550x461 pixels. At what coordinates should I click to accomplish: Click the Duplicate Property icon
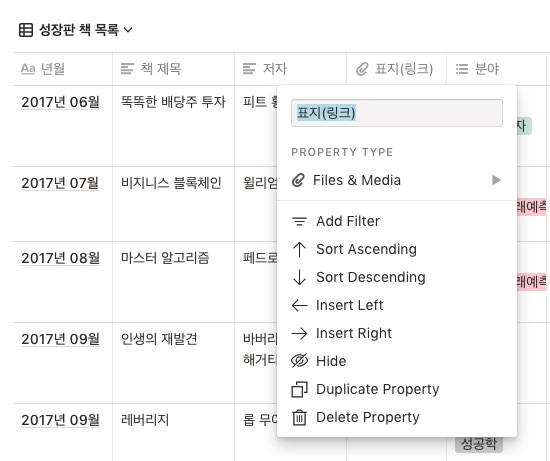[299, 389]
